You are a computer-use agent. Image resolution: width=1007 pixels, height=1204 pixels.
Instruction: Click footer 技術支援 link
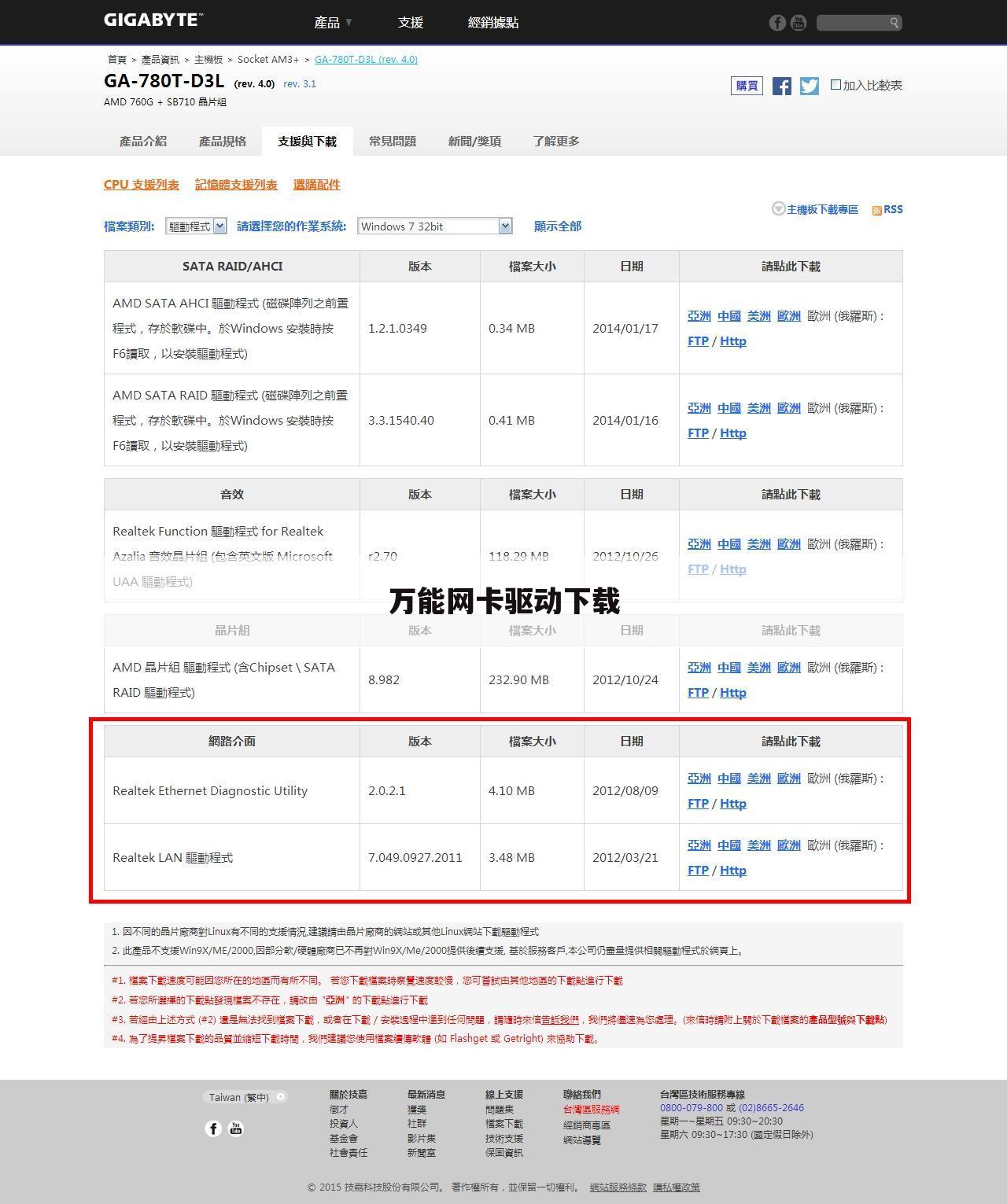point(504,1139)
